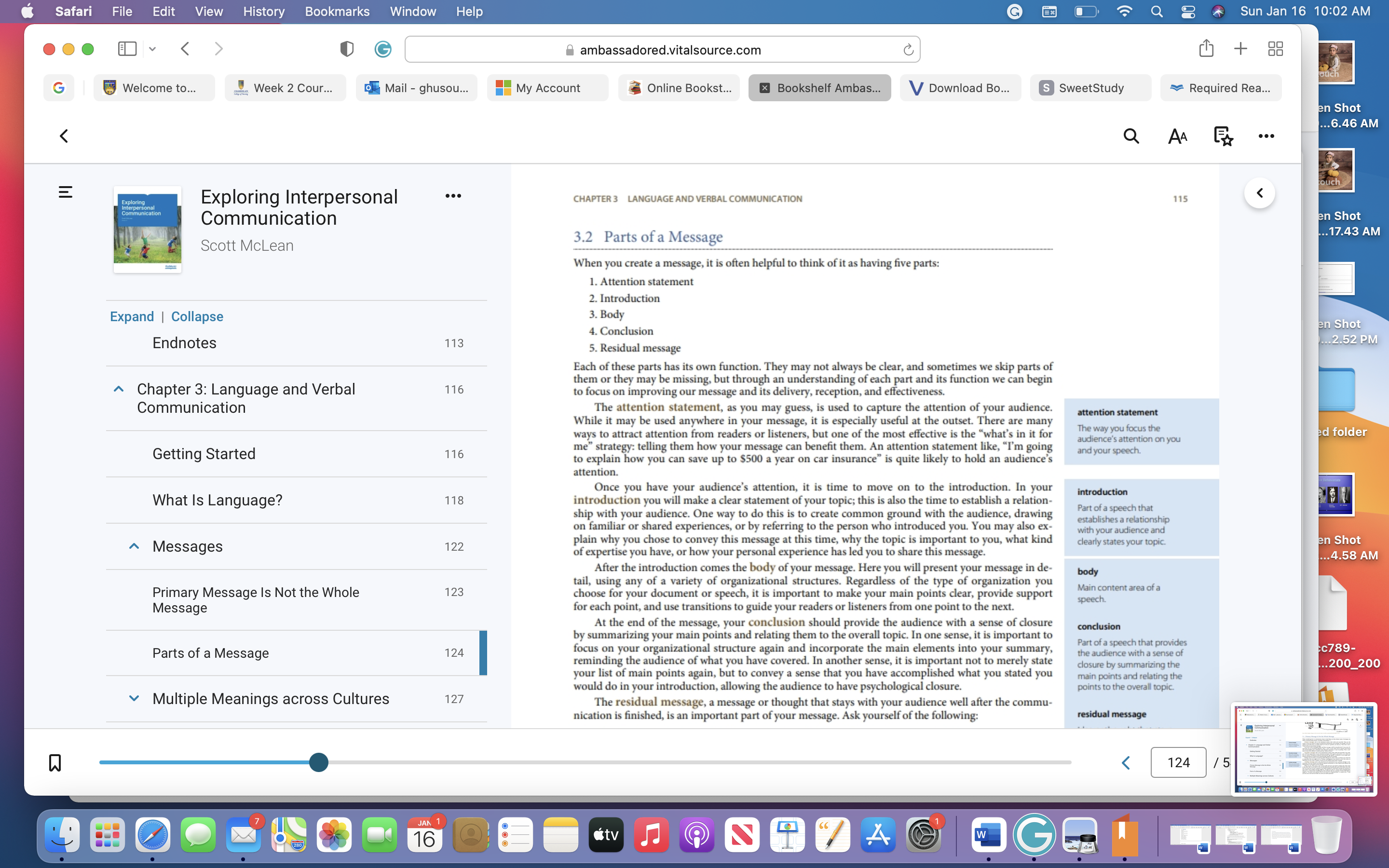Collapse the Messages section
1389x868 pixels.
coord(134,546)
